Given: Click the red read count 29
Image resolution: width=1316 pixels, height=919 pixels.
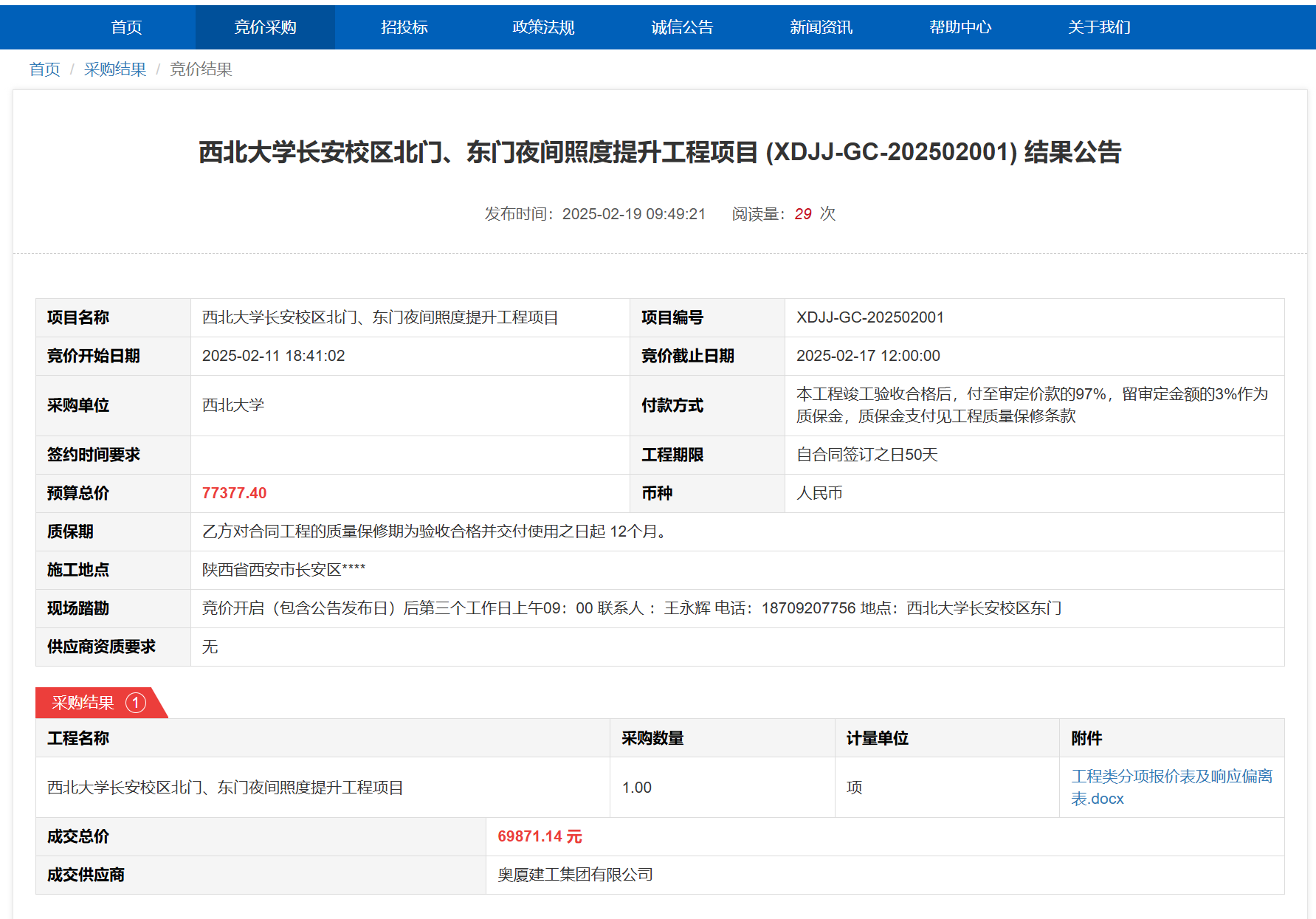Looking at the screenshot, I should (x=803, y=214).
